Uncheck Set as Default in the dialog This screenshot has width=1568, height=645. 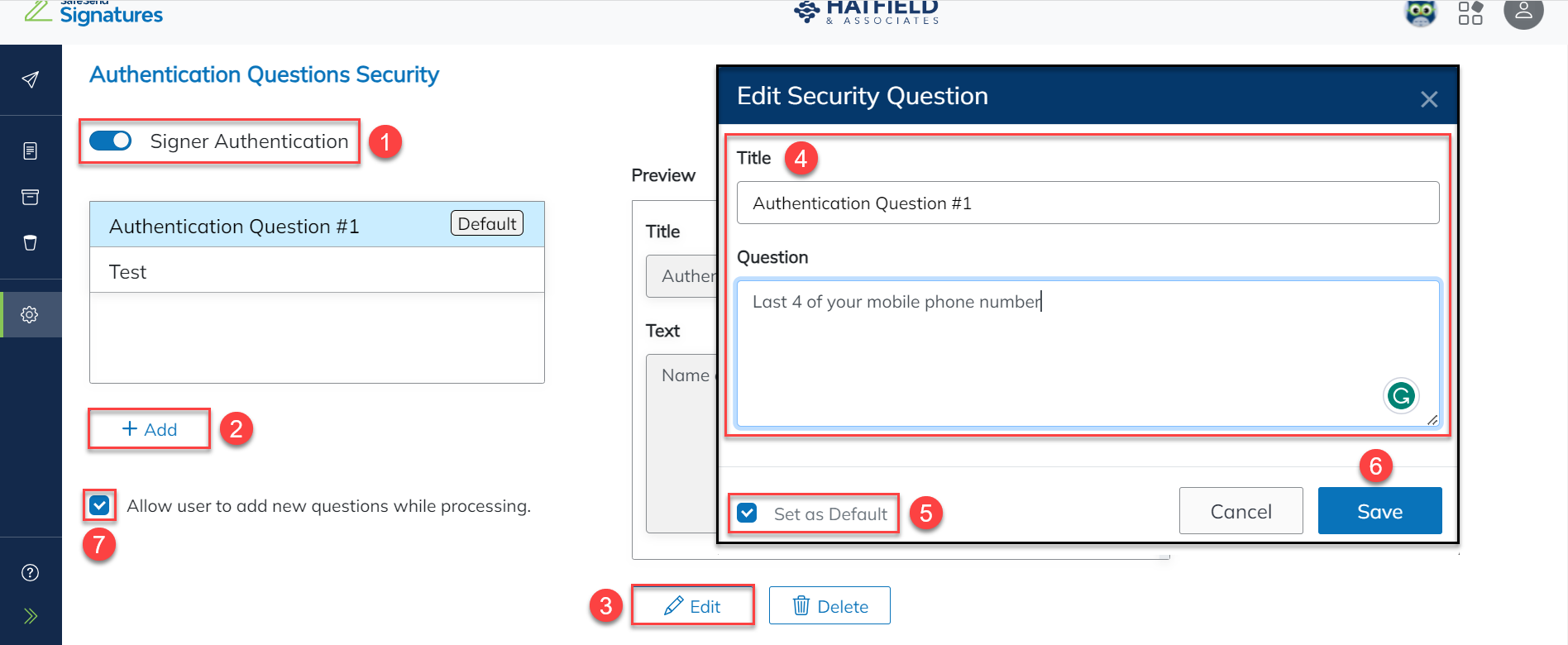click(747, 513)
